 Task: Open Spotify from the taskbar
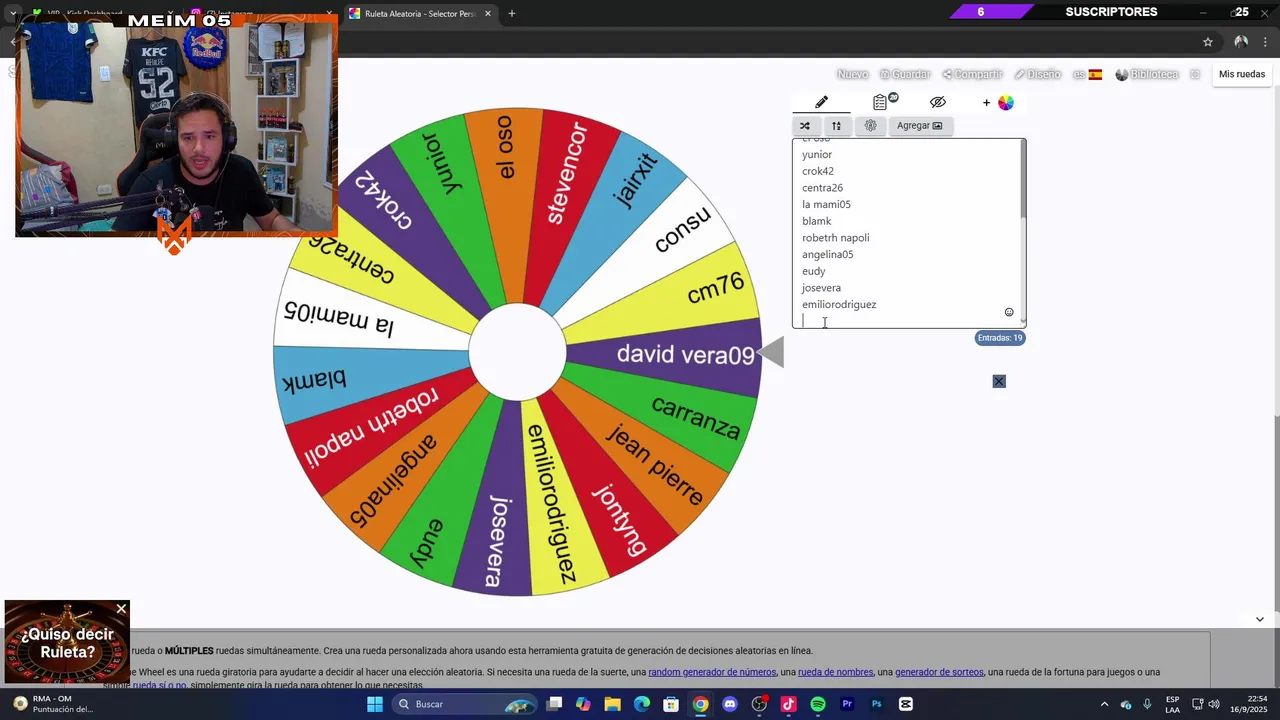[818, 704]
